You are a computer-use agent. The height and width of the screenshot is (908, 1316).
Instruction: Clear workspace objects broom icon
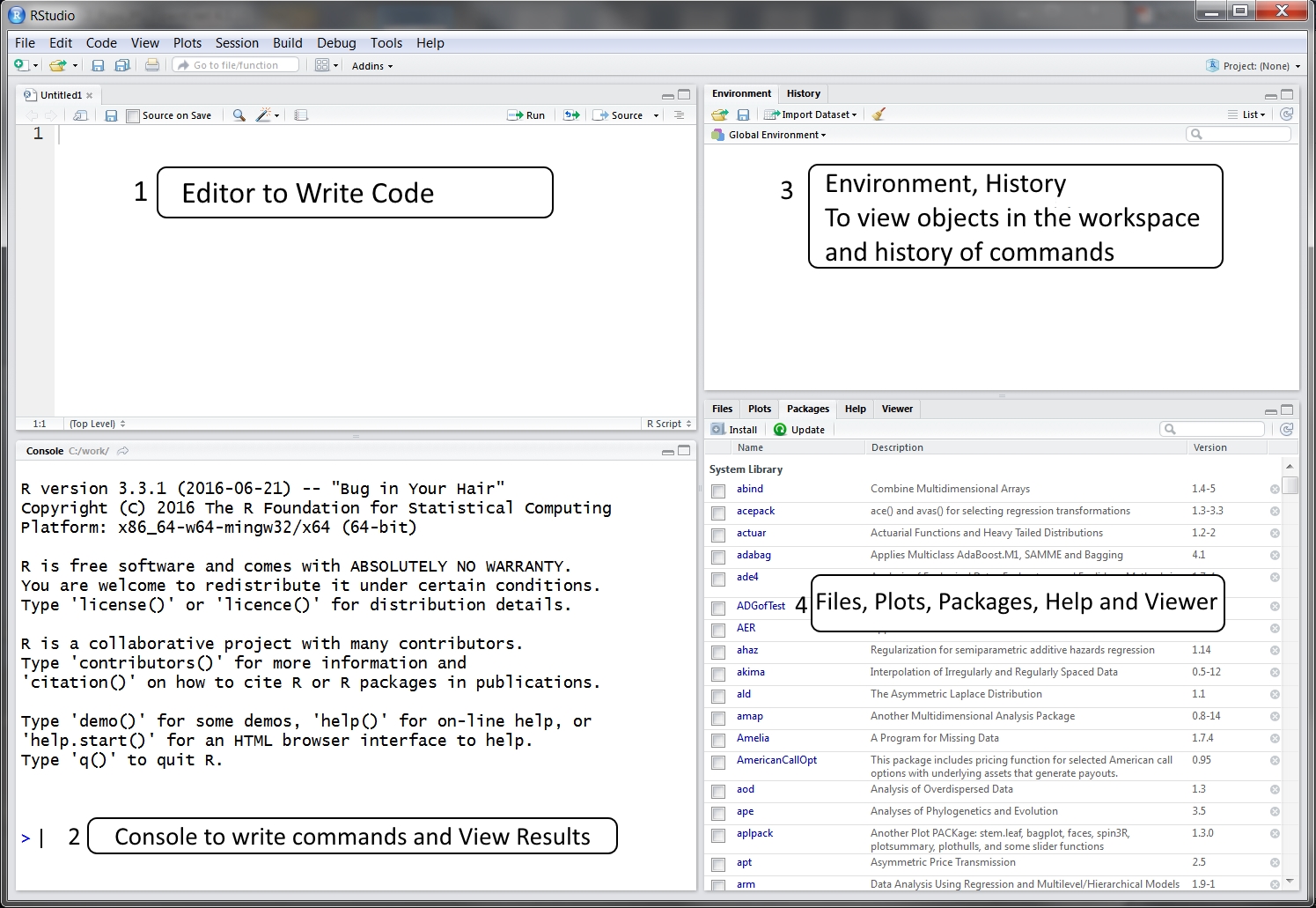(x=879, y=114)
